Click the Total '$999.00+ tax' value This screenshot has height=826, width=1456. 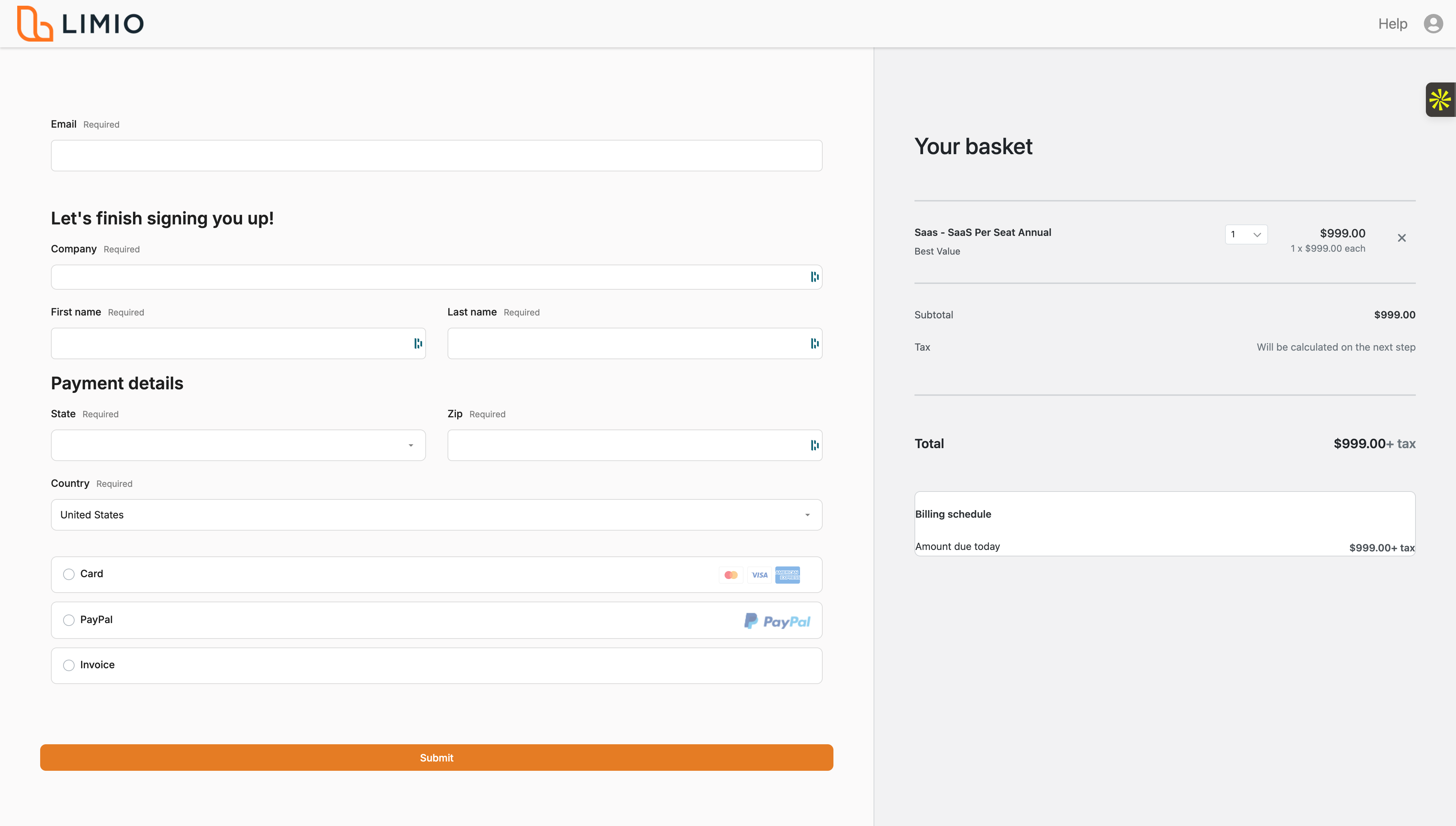point(1374,443)
